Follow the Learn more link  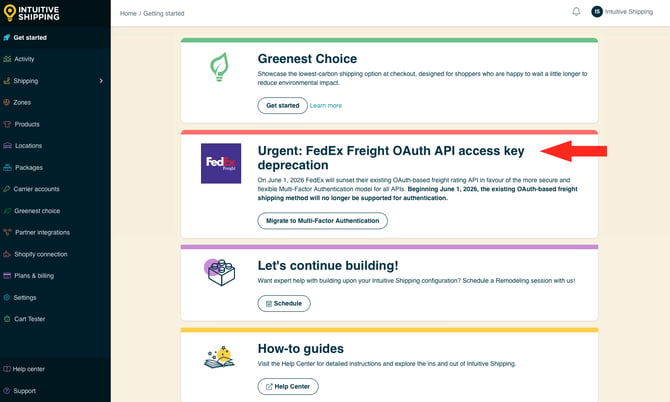(x=326, y=106)
